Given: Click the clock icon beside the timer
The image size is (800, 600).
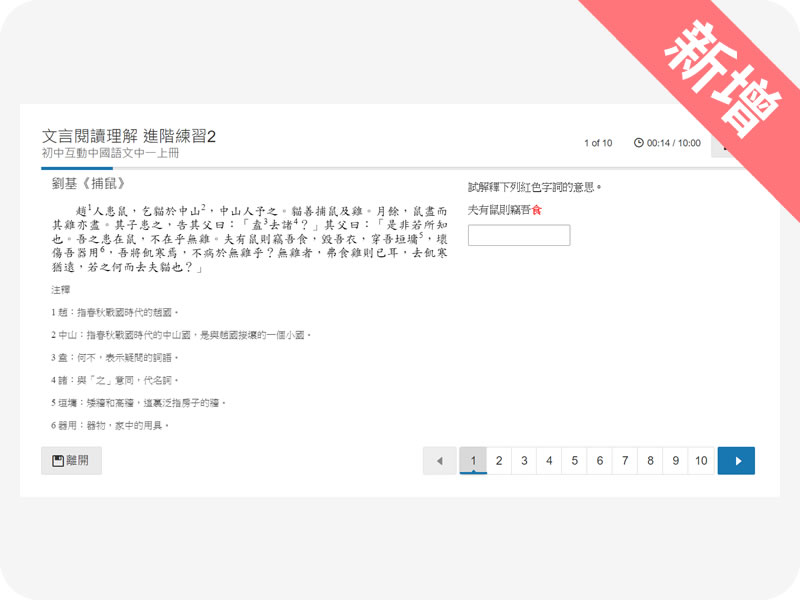Looking at the screenshot, I should pyautogui.click(x=639, y=143).
